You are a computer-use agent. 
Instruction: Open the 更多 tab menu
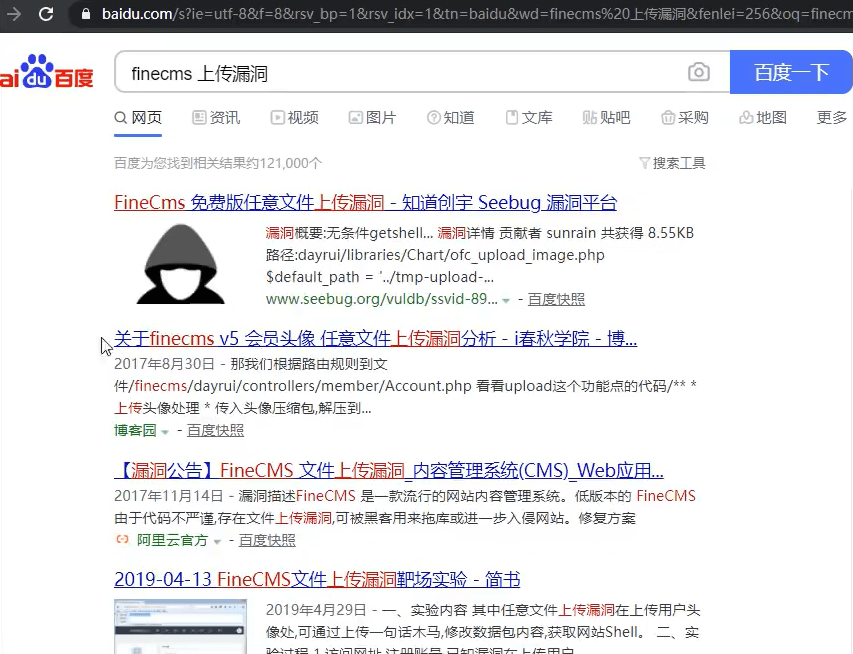[x=832, y=118]
